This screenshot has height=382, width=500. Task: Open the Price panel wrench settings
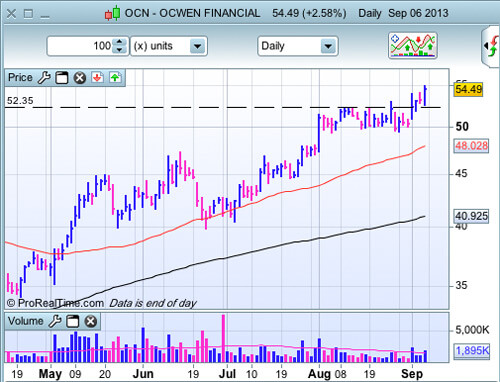[44, 78]
